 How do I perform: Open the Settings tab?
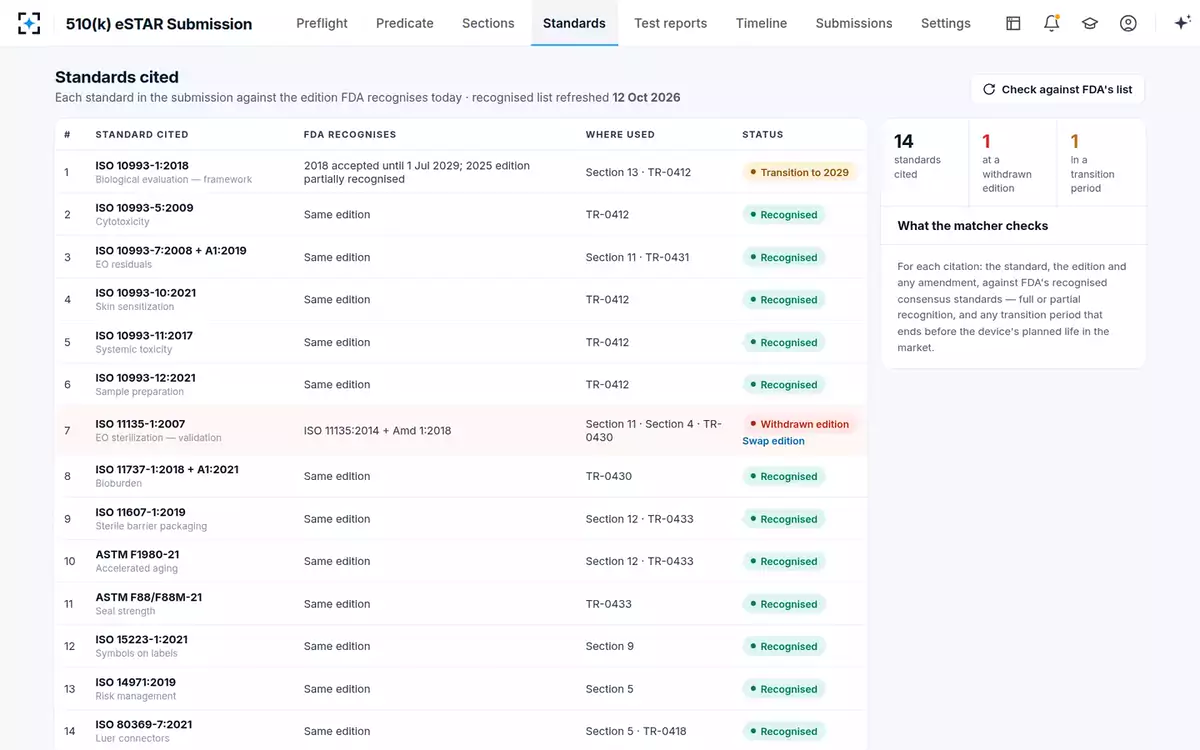point(946,23)
